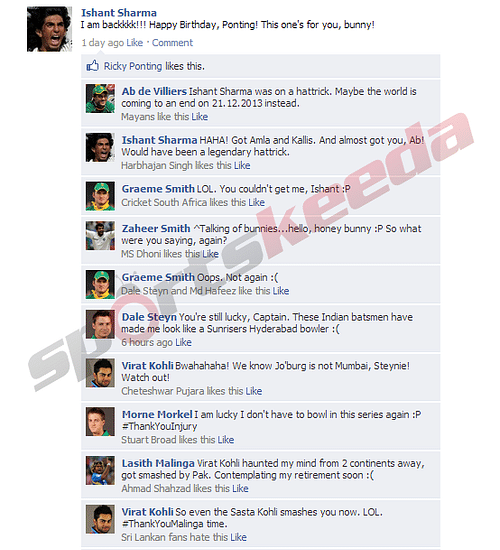Open the Ricky Ponting profile link
Screen dimensions: 500x550
coord(133,66)
